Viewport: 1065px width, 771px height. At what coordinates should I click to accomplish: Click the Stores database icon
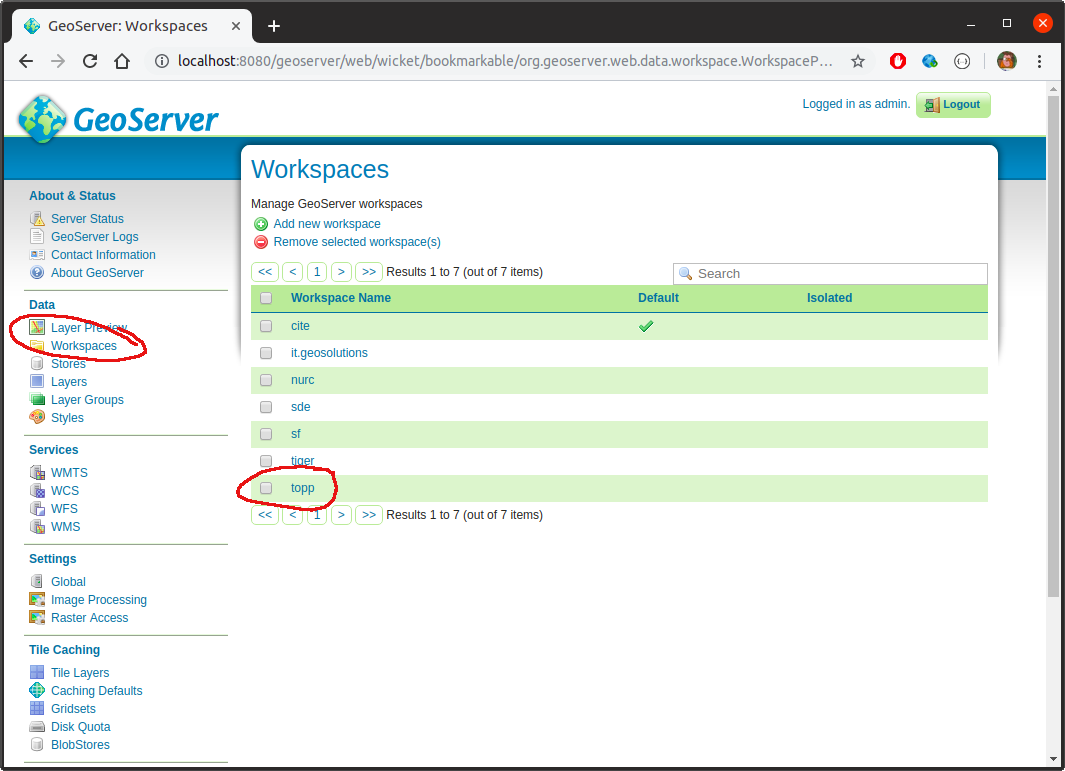point(37,363)
